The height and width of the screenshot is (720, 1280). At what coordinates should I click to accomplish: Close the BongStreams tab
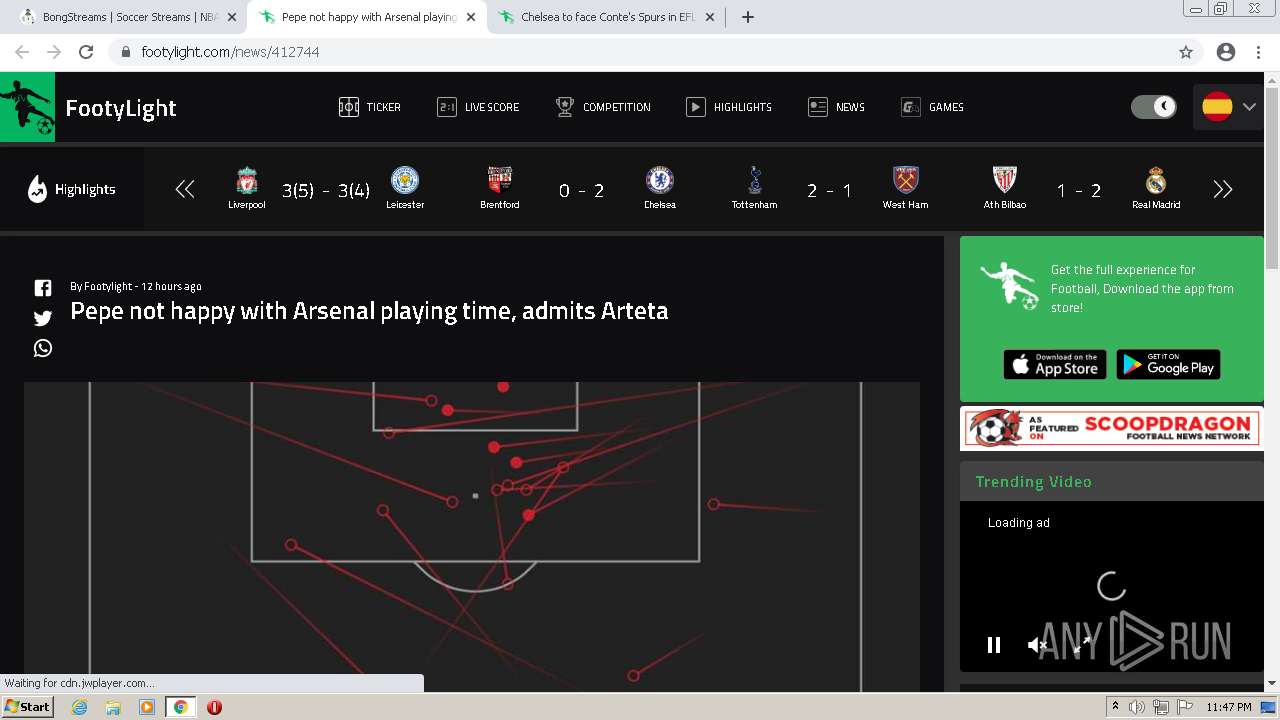tap(232, 17)
